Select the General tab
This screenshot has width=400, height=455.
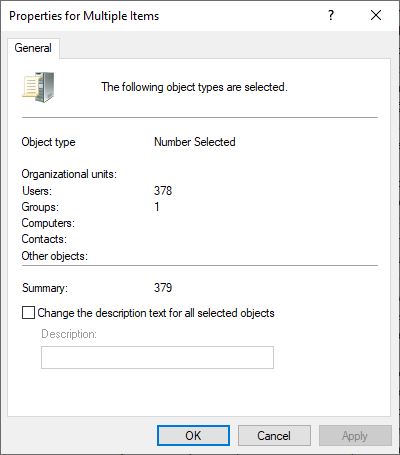[33, 48]
